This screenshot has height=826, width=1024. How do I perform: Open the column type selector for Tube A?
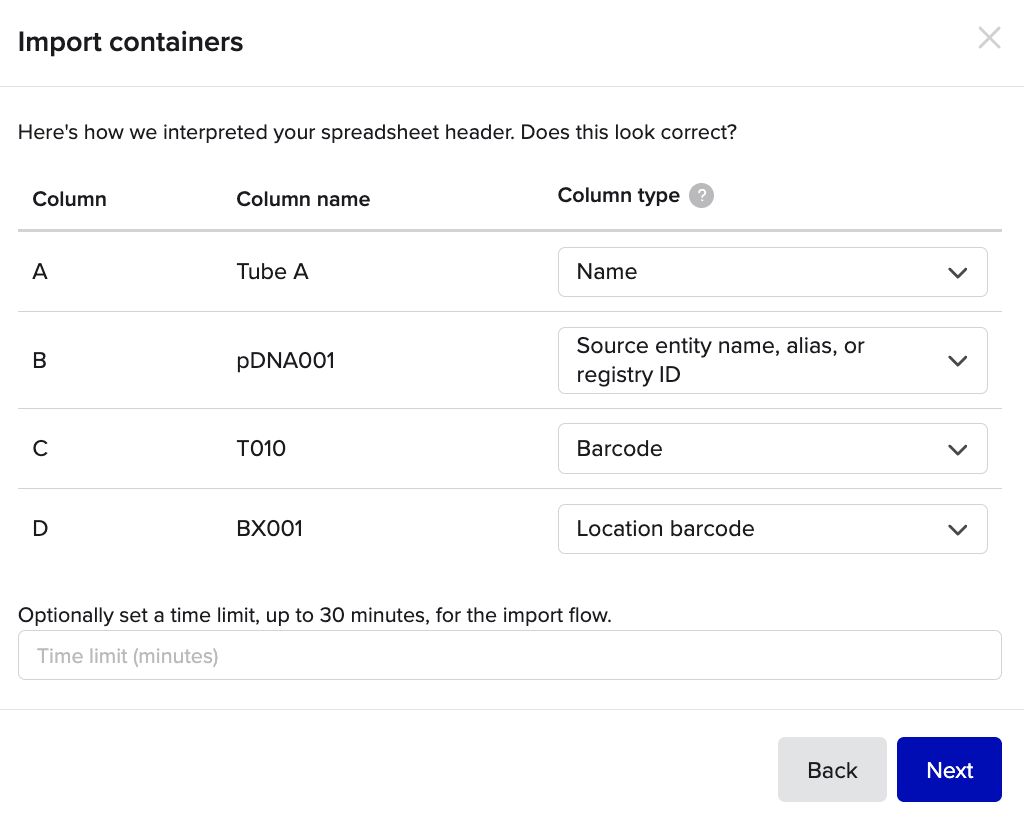[x=772, y=272]
